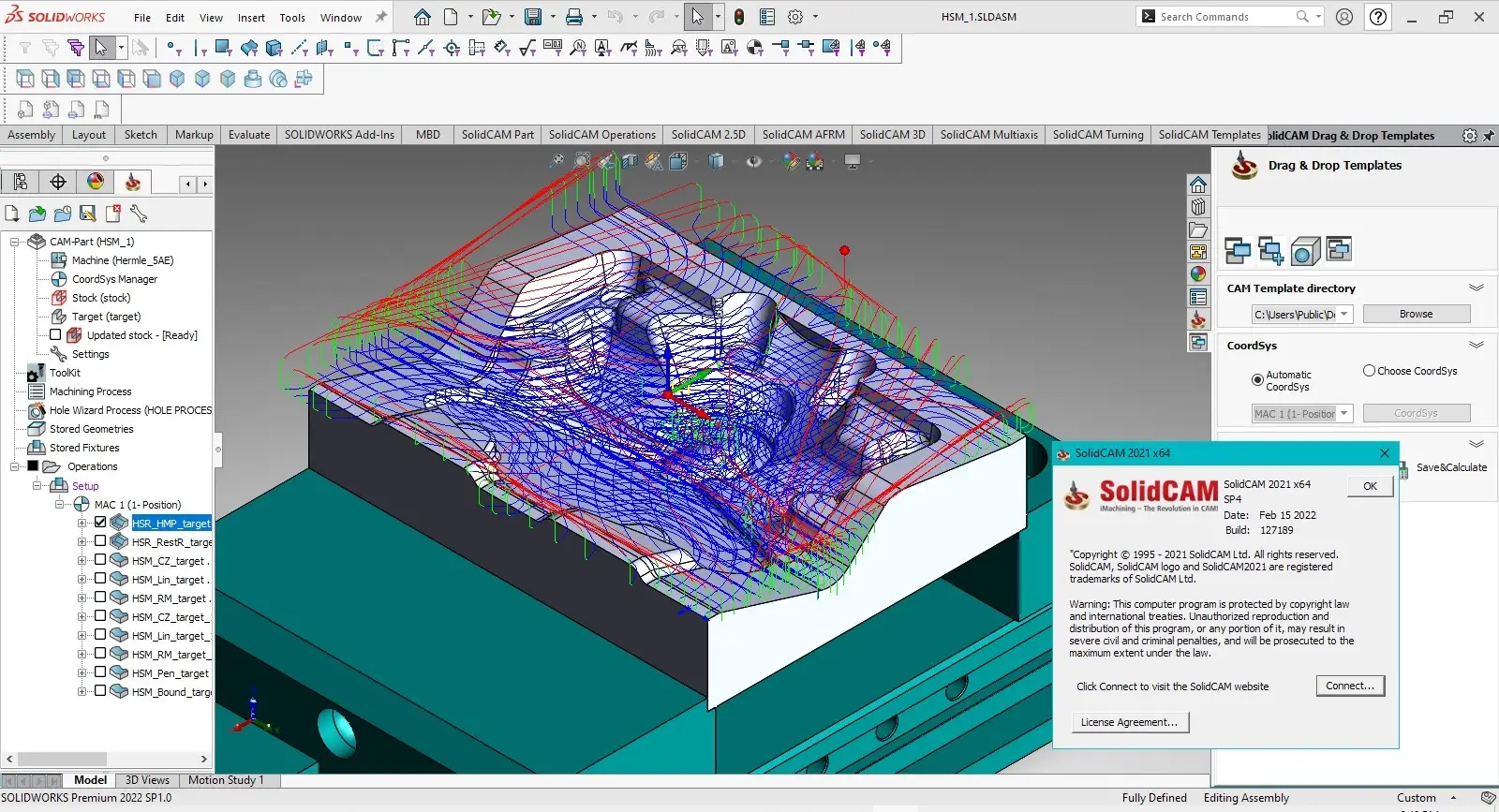Click the File Explorer folder icon in the task pane strip
The height and width of the screenshot is (812, 1499).
[x=1198, y=229]
